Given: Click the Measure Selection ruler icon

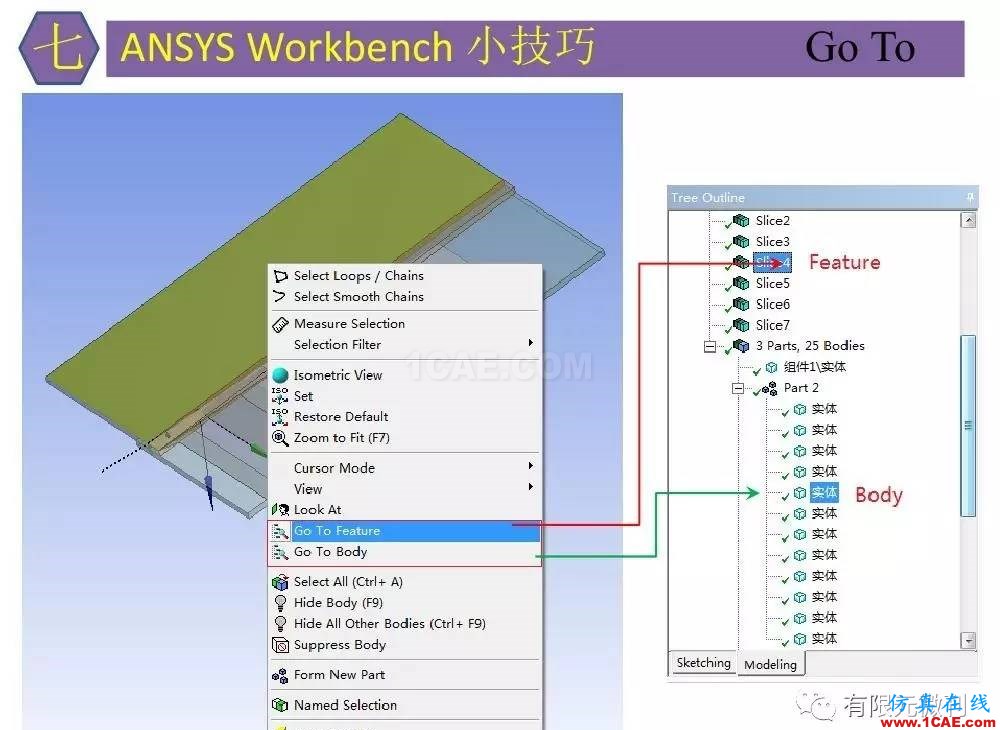Looking at the screenshot, I should pos(280,324).
